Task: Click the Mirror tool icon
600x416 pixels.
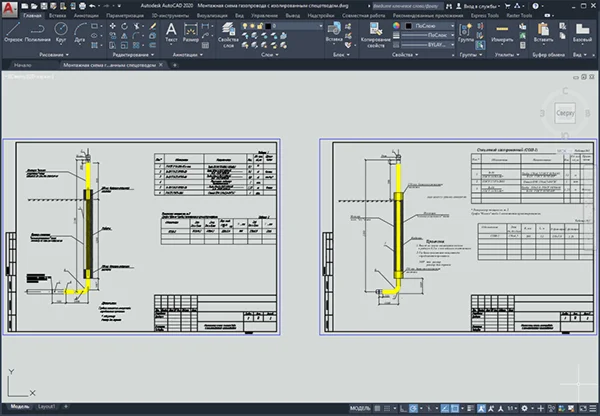Action: point(124,36)
